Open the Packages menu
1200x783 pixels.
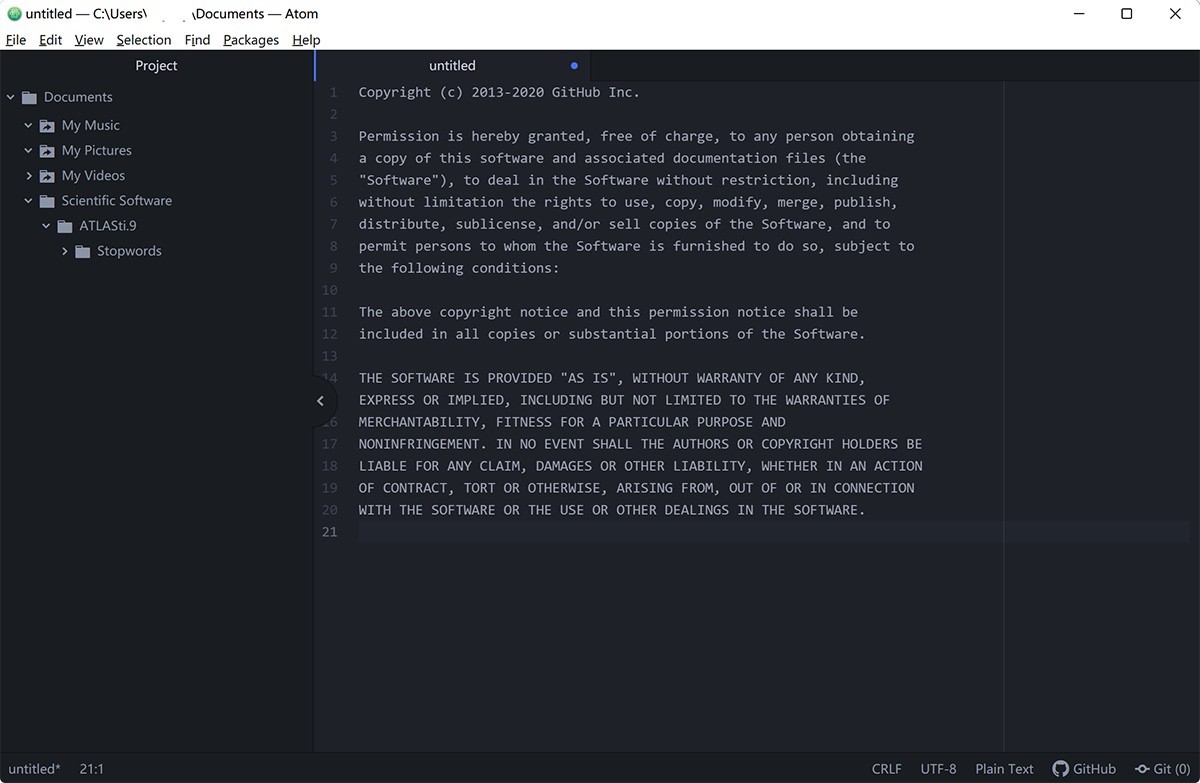pyautogui.click(x=250, y=40)
